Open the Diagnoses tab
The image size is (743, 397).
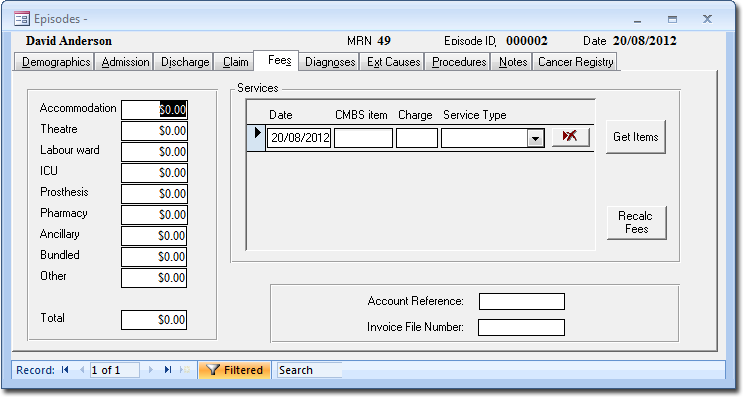(330, 62)
